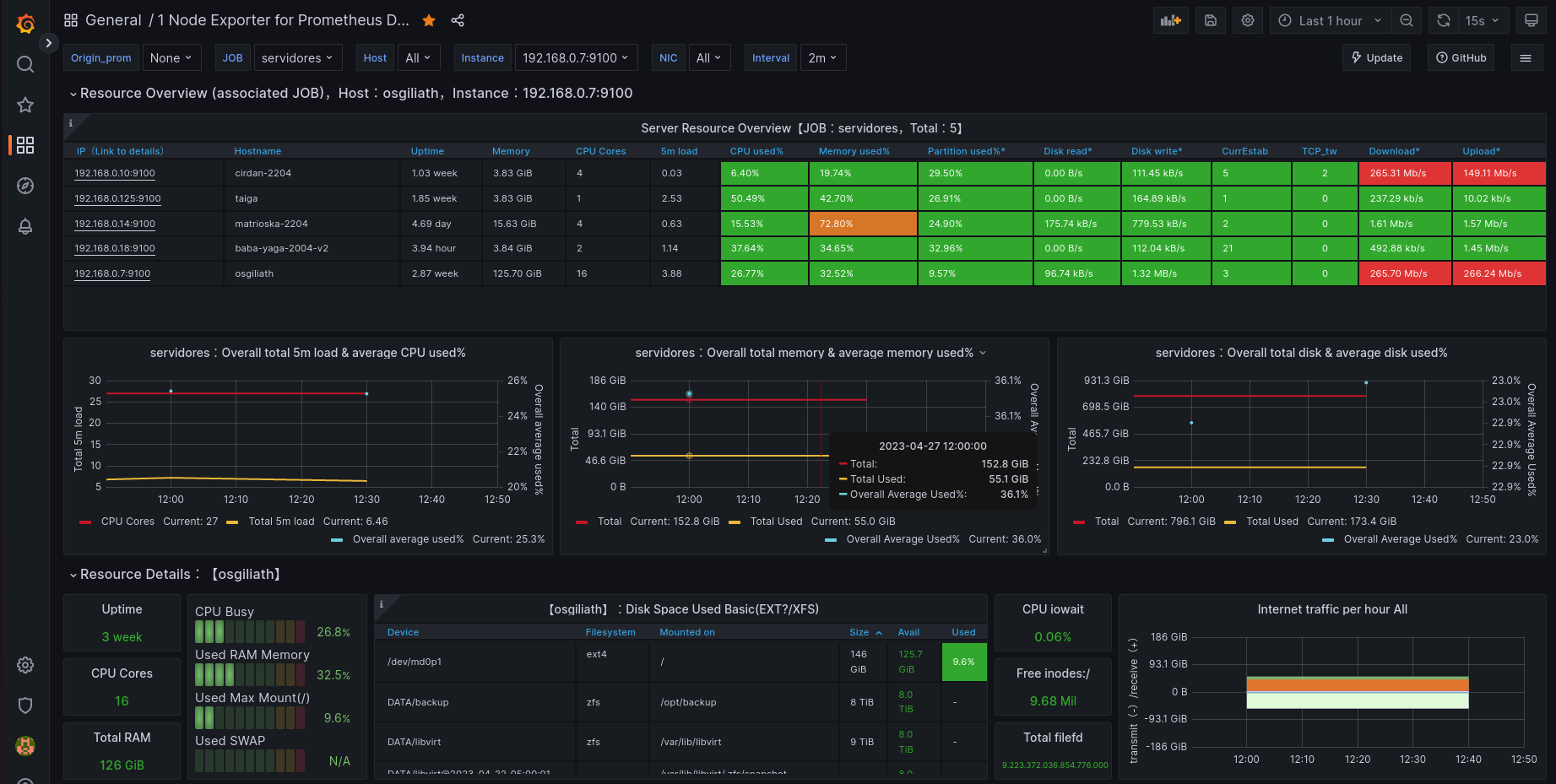Open the hamburger links menu

pyautogui.click(x=1526, y=57)
